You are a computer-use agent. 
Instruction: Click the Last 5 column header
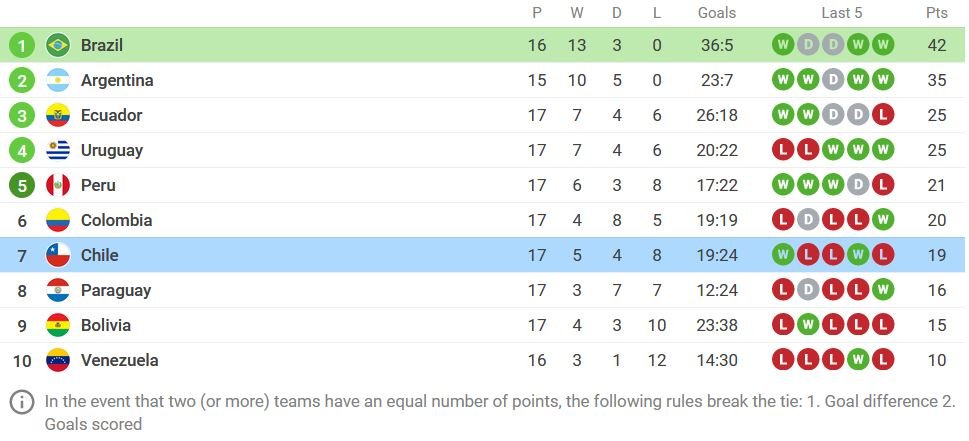tap(841, 13)
